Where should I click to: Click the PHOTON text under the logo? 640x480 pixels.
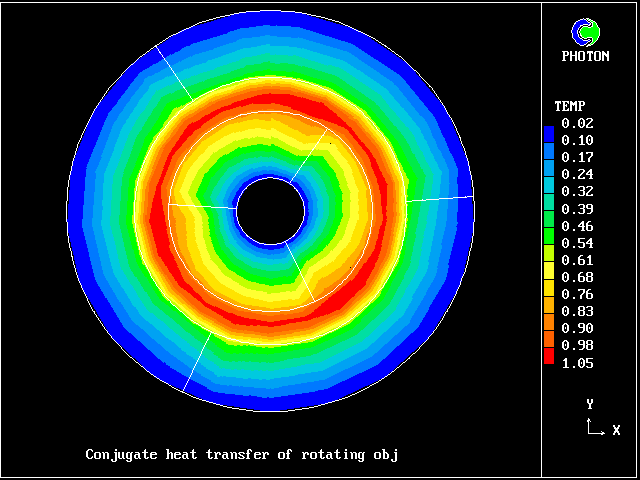[x=590, y=57]
